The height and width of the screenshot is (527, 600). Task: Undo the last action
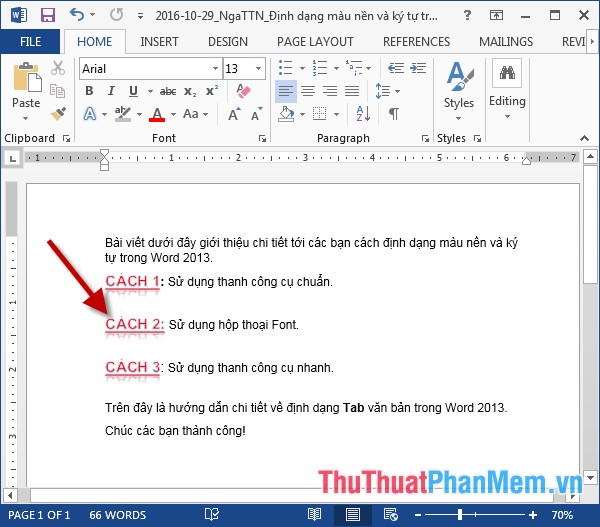77,15
